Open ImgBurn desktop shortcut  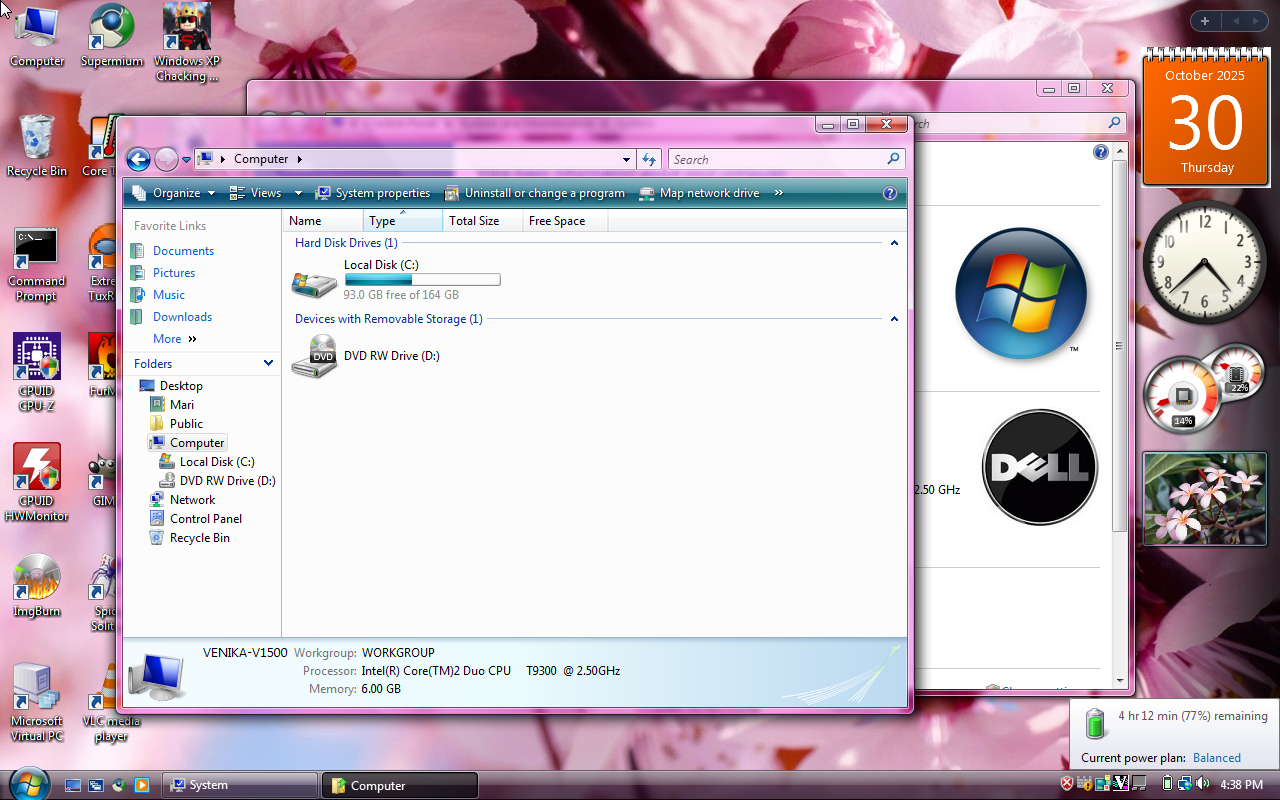(x=36, y=580)
